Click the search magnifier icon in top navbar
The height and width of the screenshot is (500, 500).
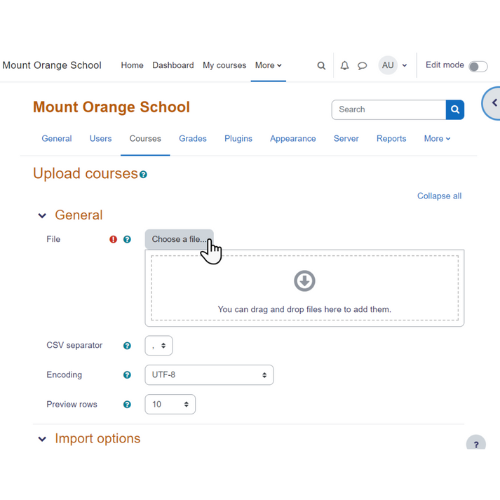[x=321, y=65]
